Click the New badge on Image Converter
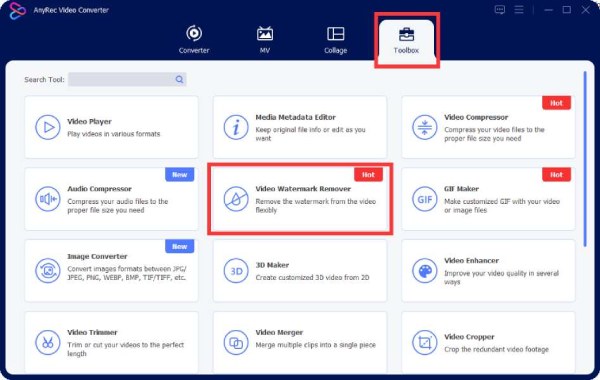 [x=179, y=246]
